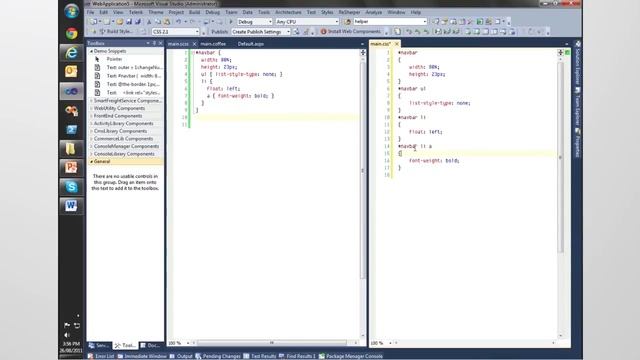Click the Paste toolbar icon
This screenshot has width=640, height=360.
(167, 22)
